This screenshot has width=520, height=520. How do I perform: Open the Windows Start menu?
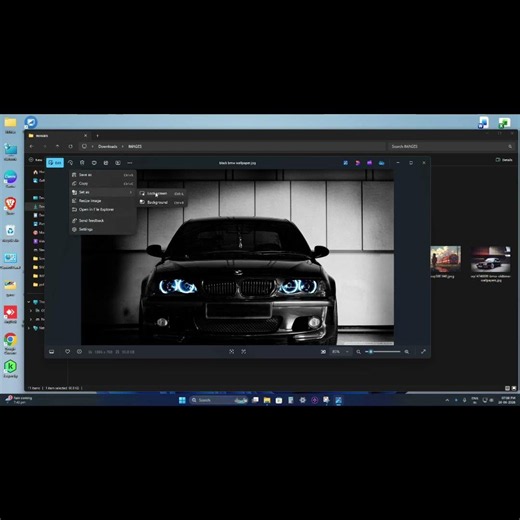(x=182, y=400)
